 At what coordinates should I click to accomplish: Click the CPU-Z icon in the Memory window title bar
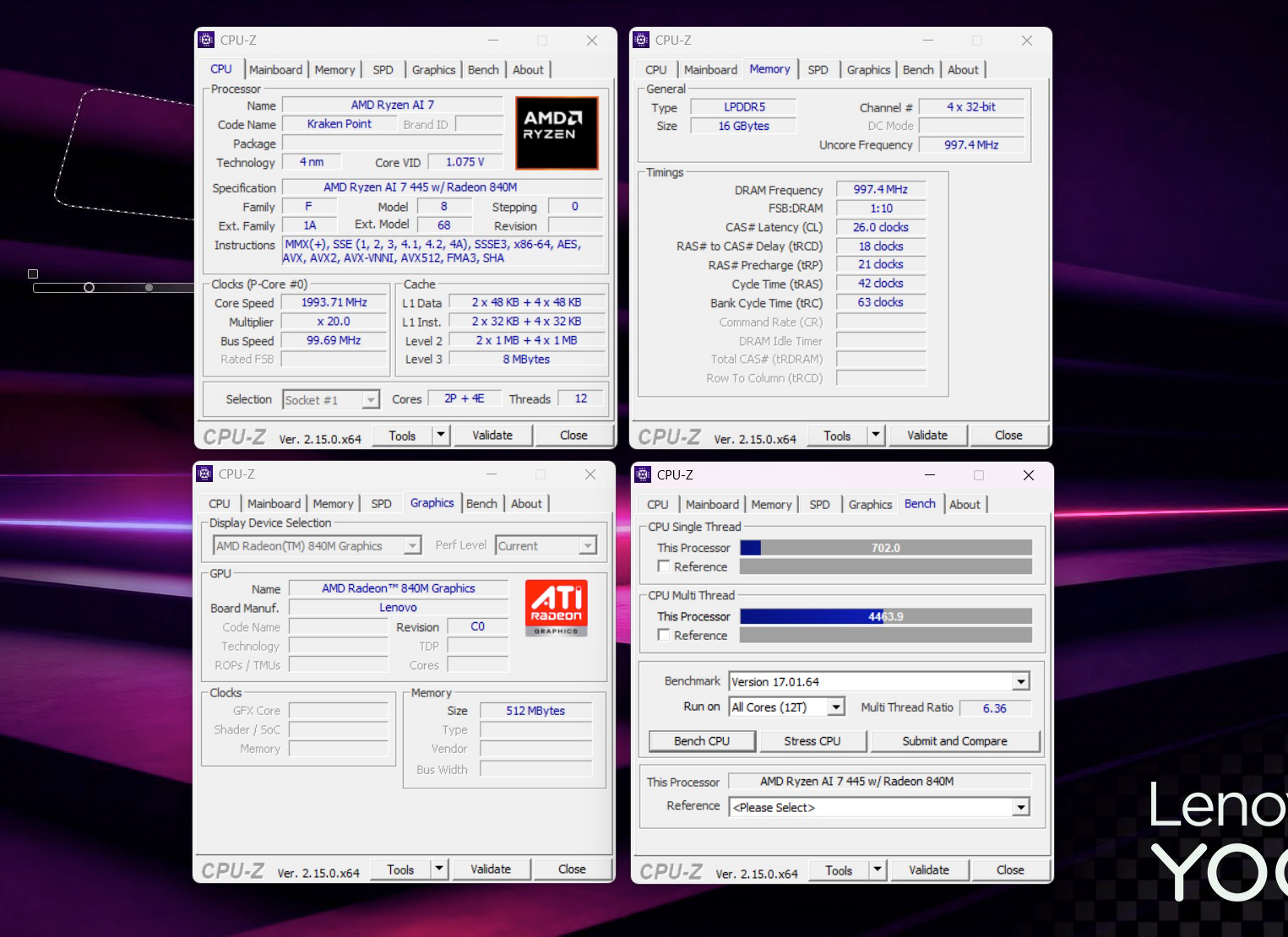coord(641,40)
